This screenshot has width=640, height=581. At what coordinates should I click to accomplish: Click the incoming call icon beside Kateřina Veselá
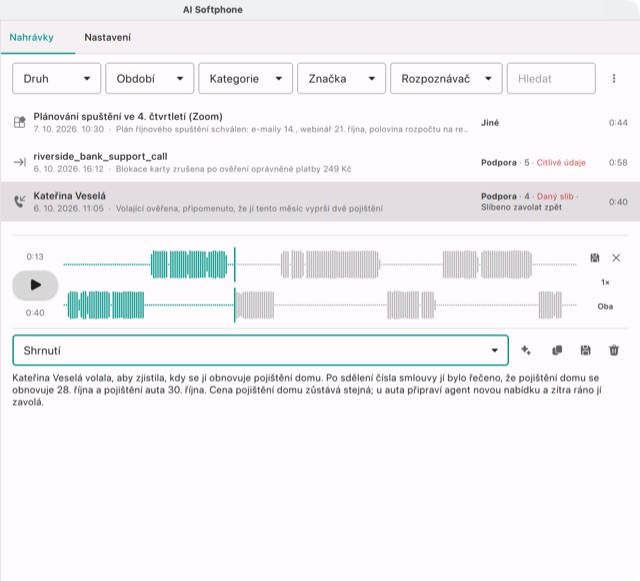tap(20, 201)
